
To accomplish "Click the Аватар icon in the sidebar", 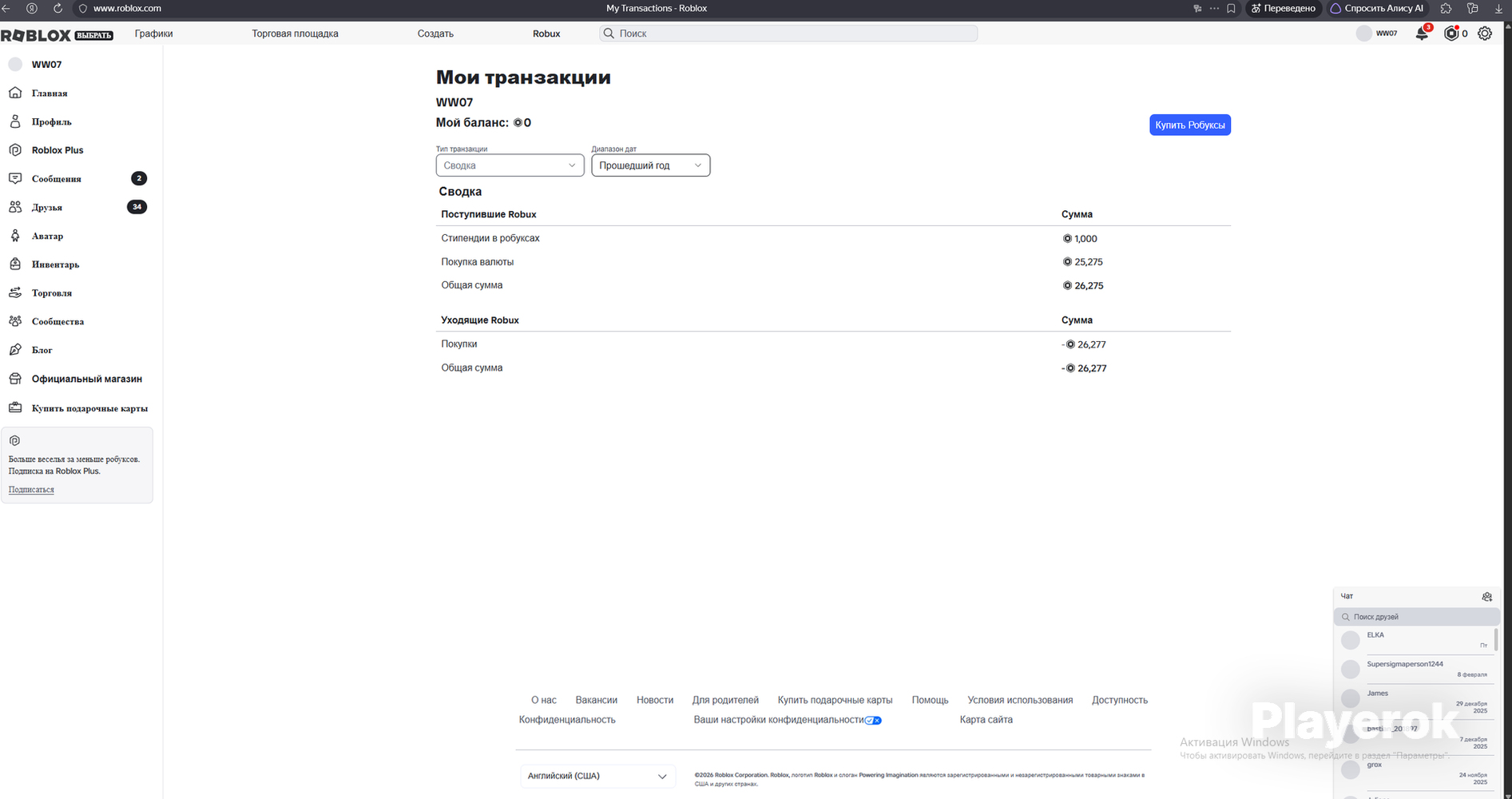I will pos(15,236).
